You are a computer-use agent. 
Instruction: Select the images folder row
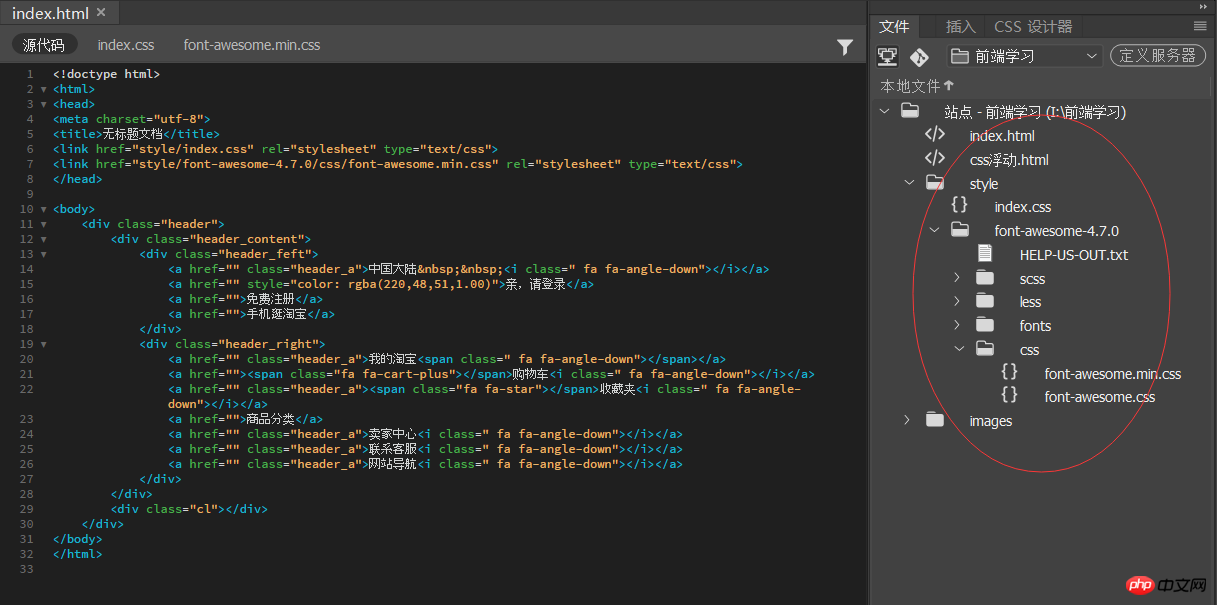991,421
